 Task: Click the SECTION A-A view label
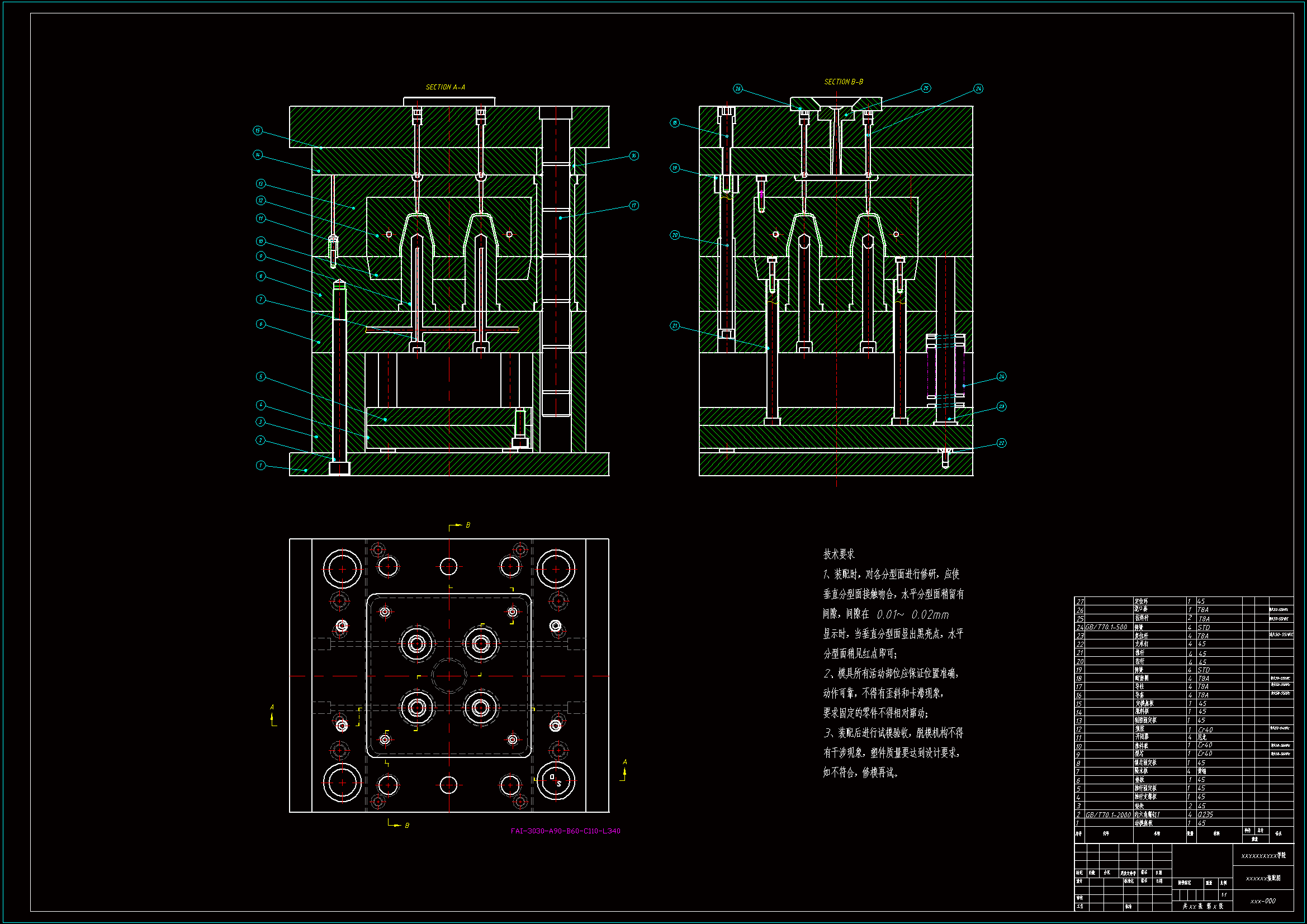coord(445,87)
